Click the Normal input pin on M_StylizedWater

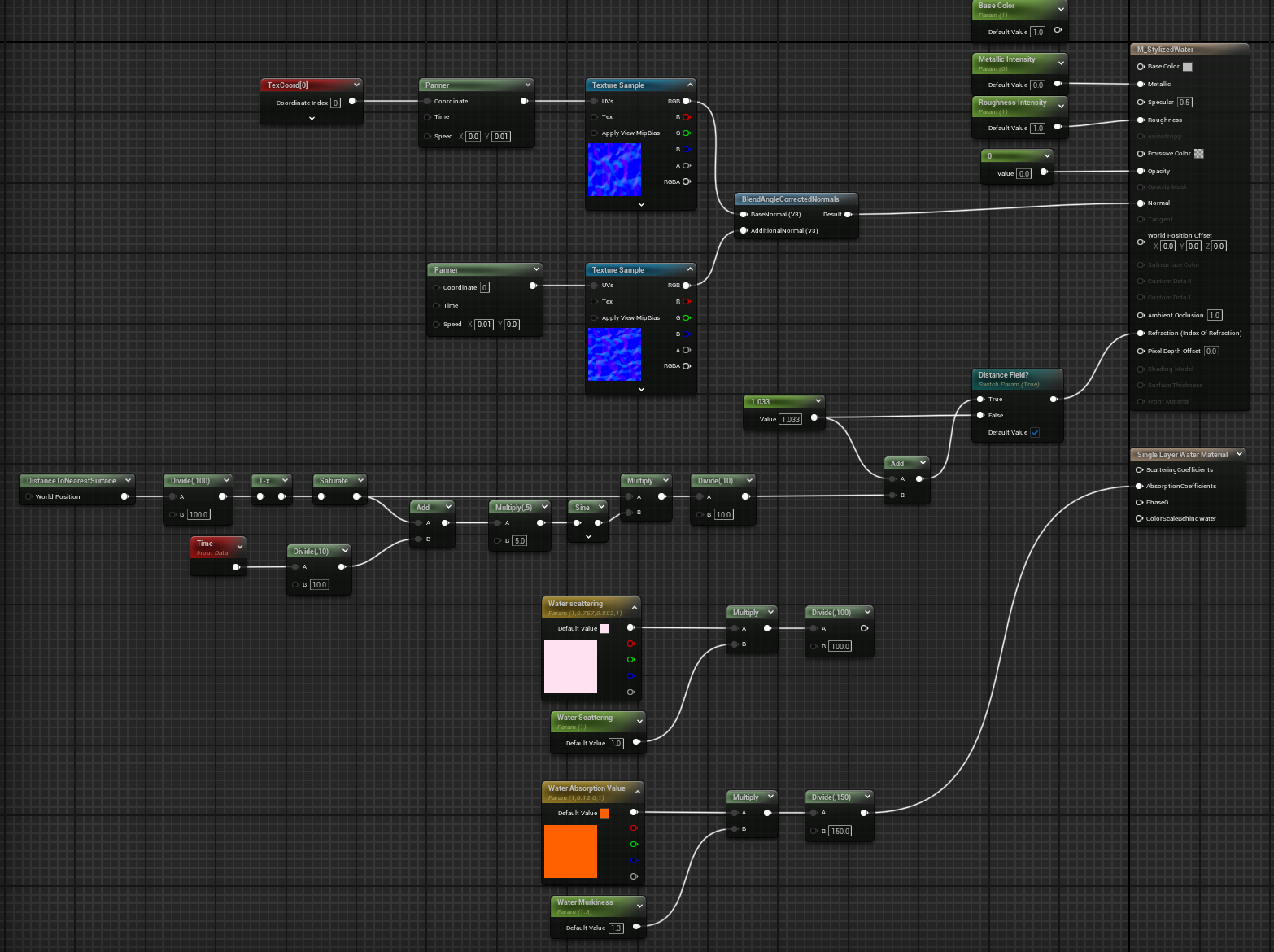(x=1141, y=203)
